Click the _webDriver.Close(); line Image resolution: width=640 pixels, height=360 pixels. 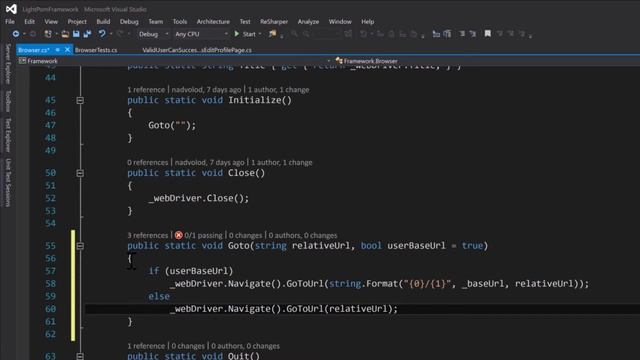coord(198,198)
